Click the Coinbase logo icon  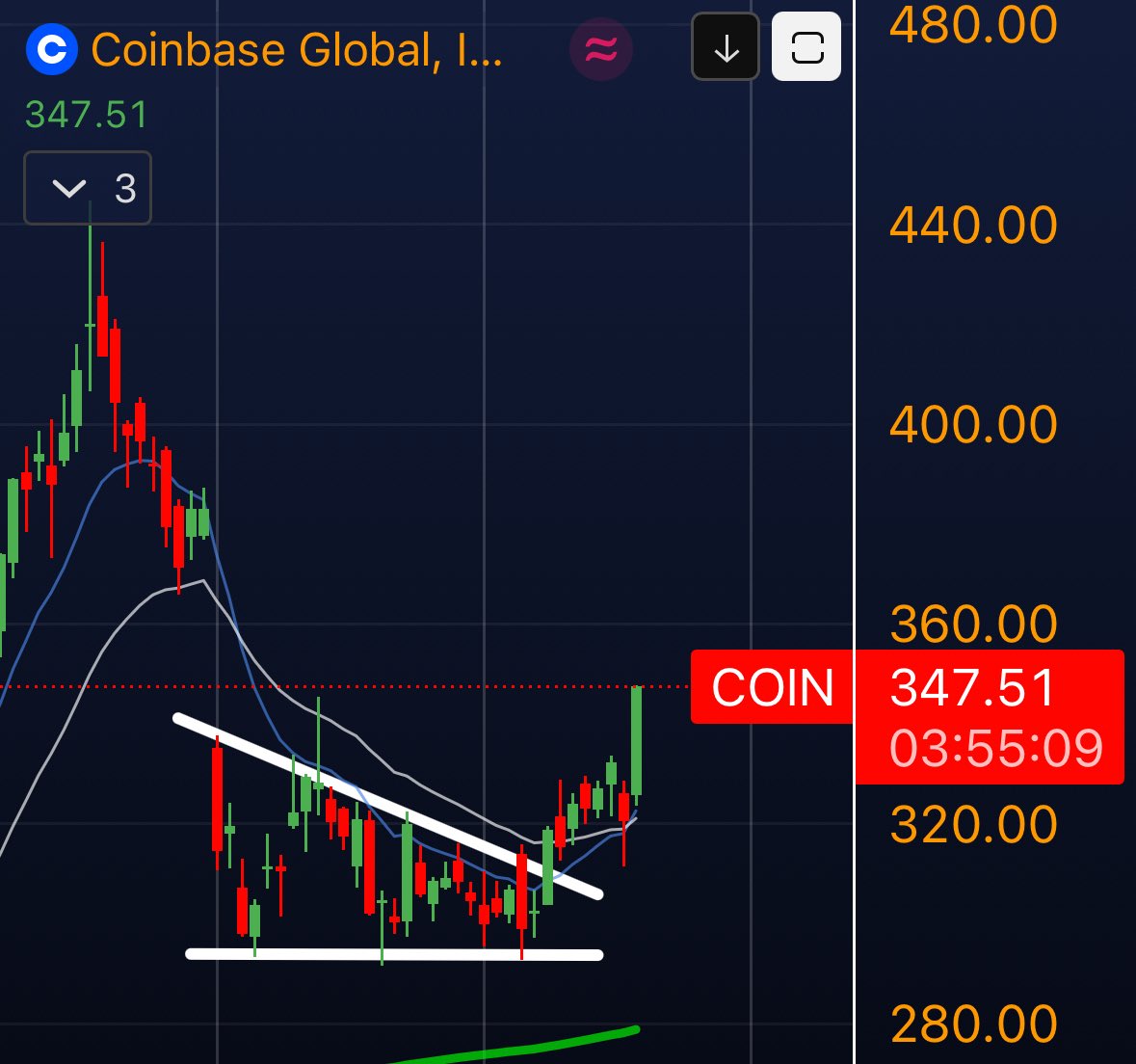(x=51, y=49)
